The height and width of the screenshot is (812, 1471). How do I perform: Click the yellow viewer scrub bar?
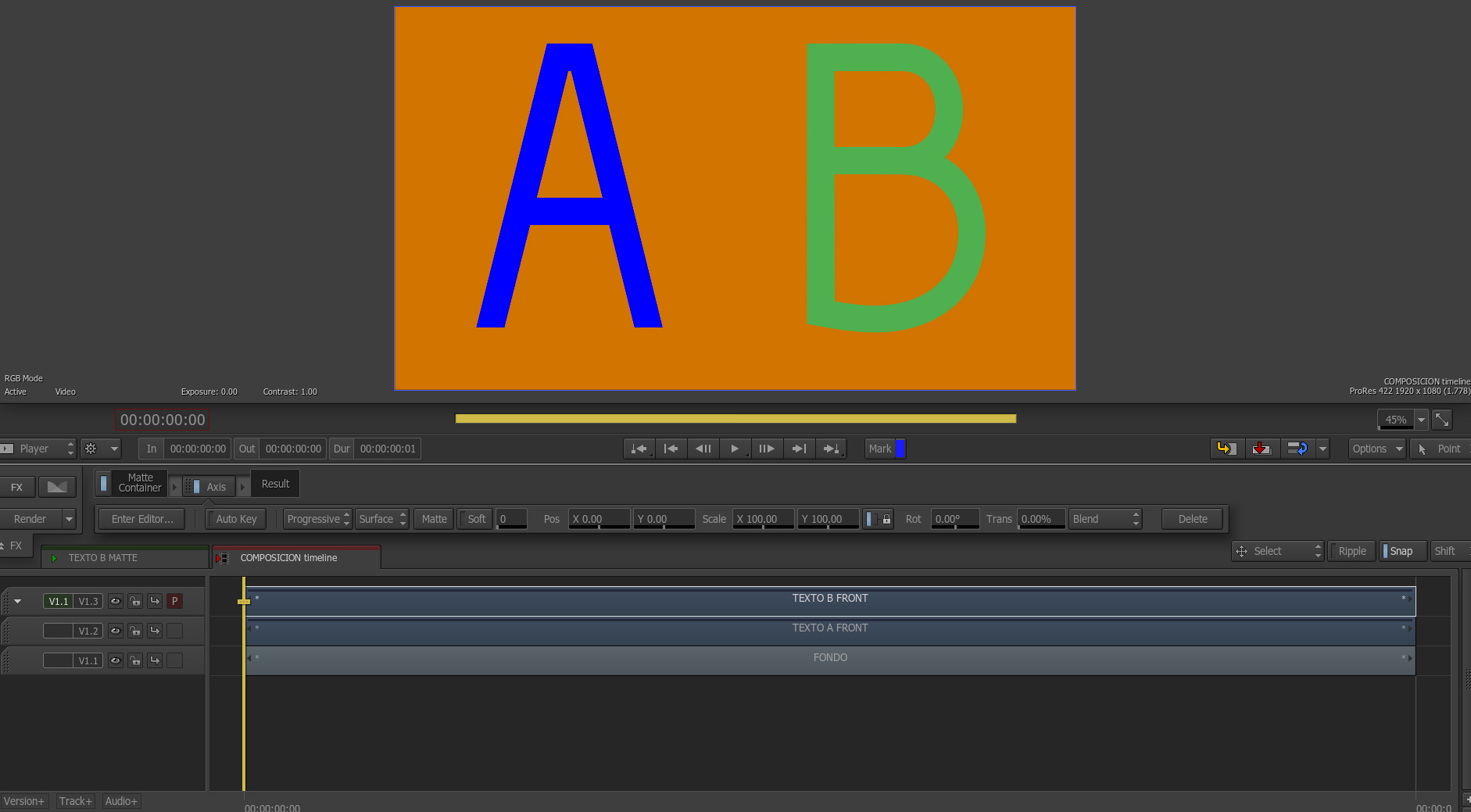(x=735, y=419)
